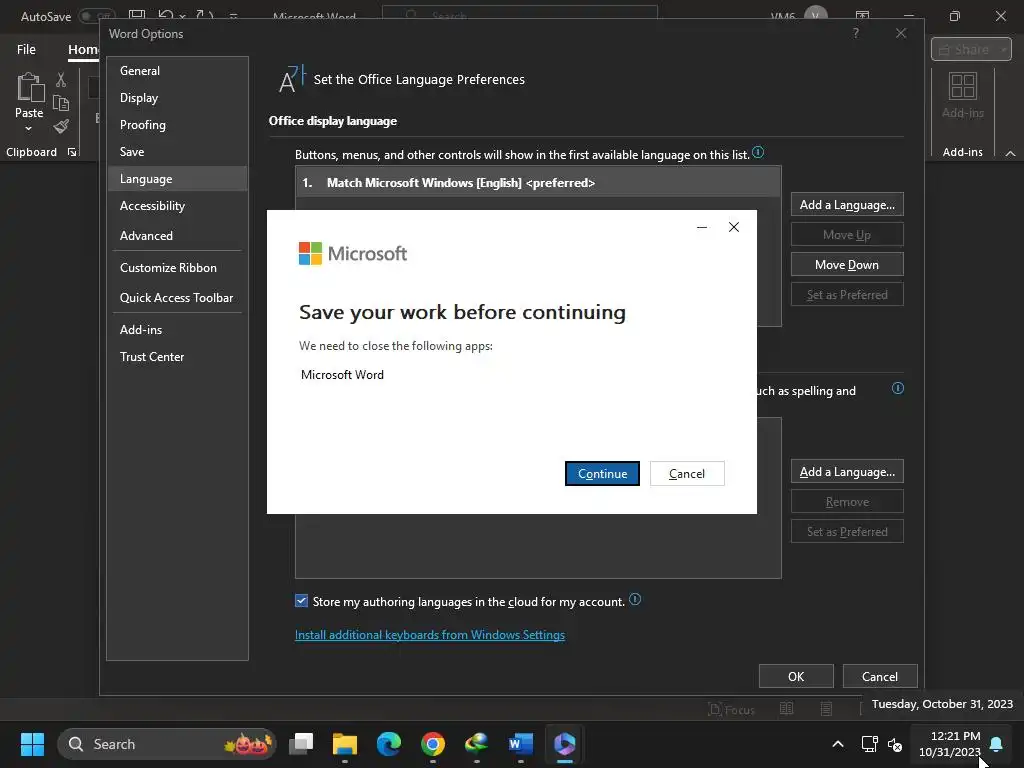Open the Customize Ribbon category

(177, 268)
